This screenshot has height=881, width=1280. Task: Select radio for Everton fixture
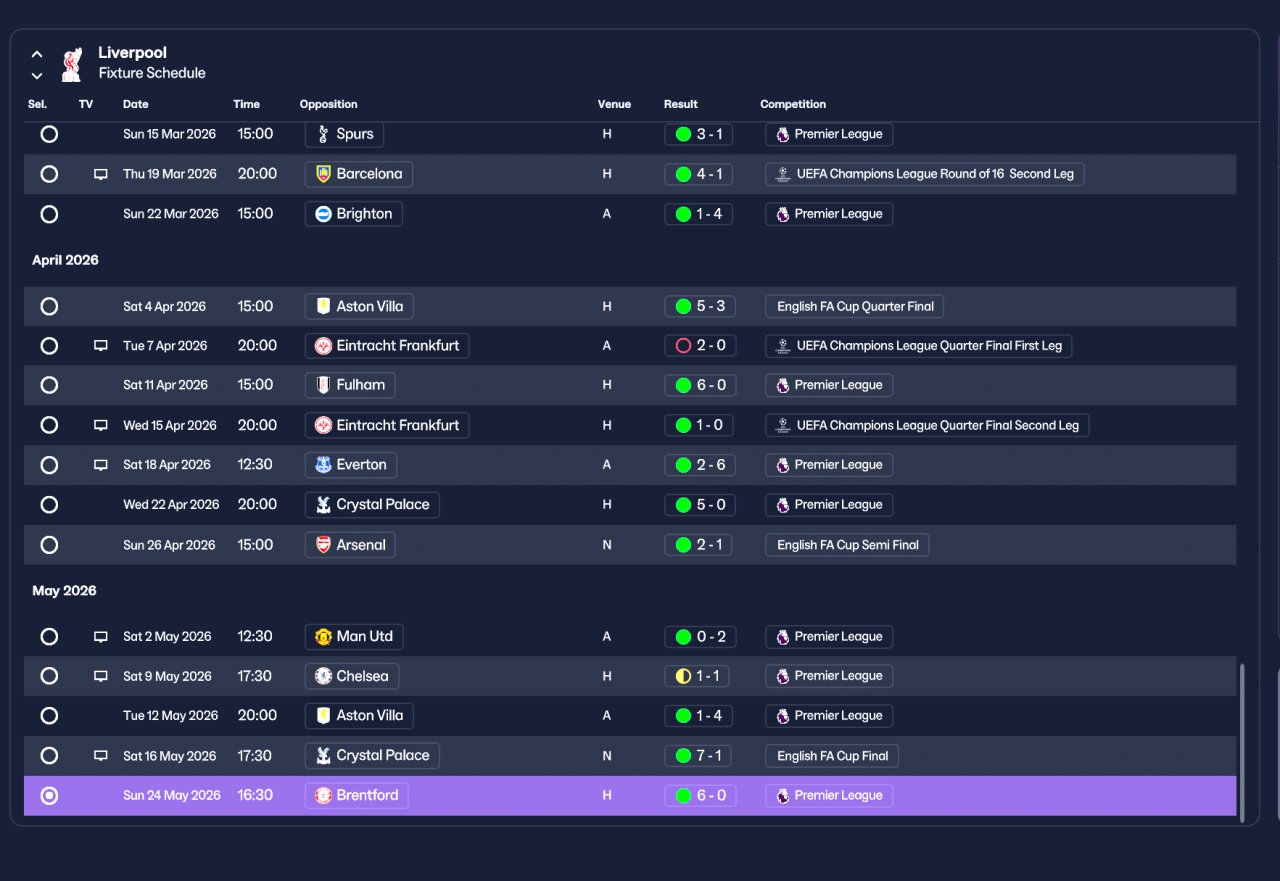(49, 465)
